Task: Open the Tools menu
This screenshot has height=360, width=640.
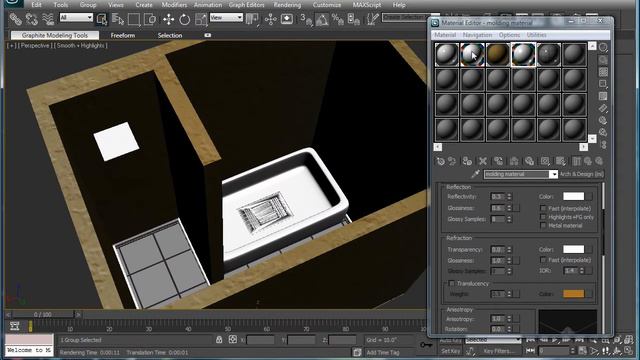Action: coord(60,5)
